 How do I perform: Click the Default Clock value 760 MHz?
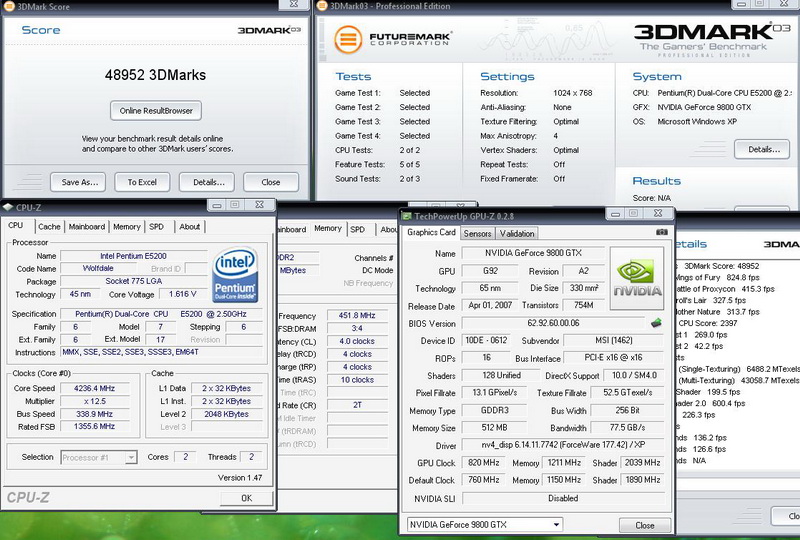point(484,480)
